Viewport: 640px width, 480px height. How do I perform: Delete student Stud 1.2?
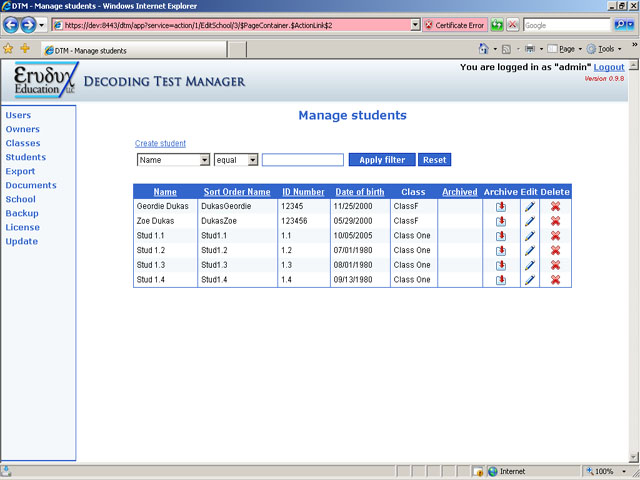coord(555,251)
